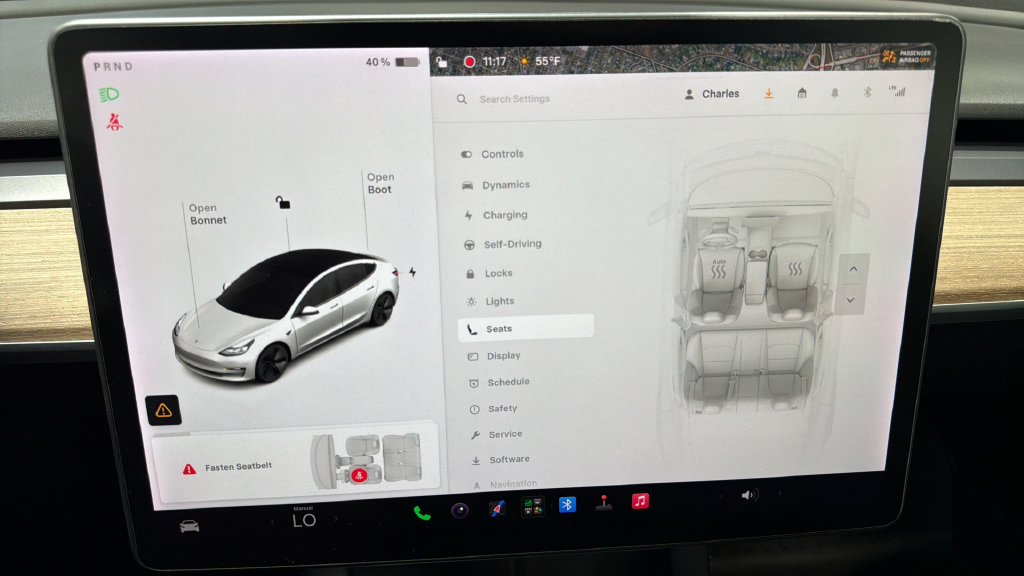Open the yellow warning alerts icon
Image resolution: width=1024 pixels, height=576 pixels.
coord(163,410)
